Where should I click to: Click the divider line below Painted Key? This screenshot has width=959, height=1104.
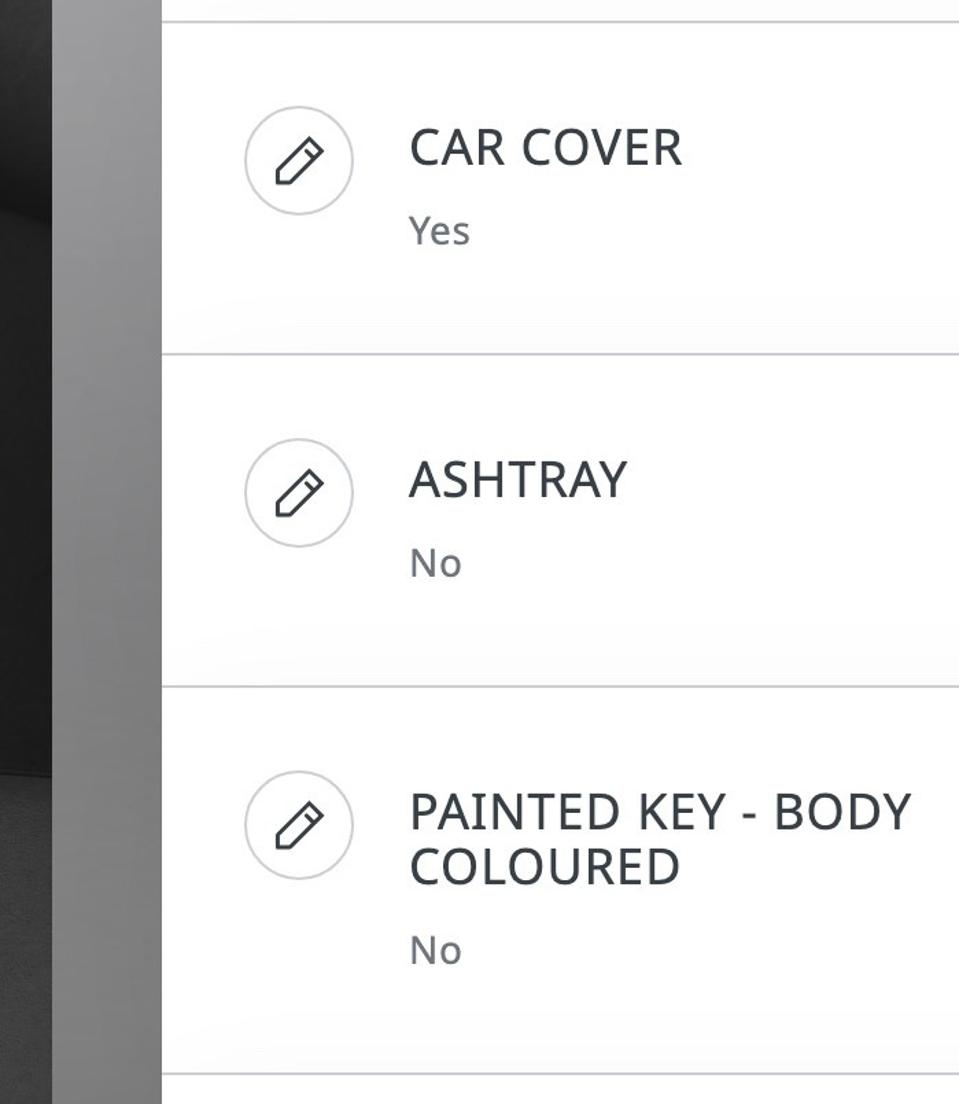pos(560,1074)
